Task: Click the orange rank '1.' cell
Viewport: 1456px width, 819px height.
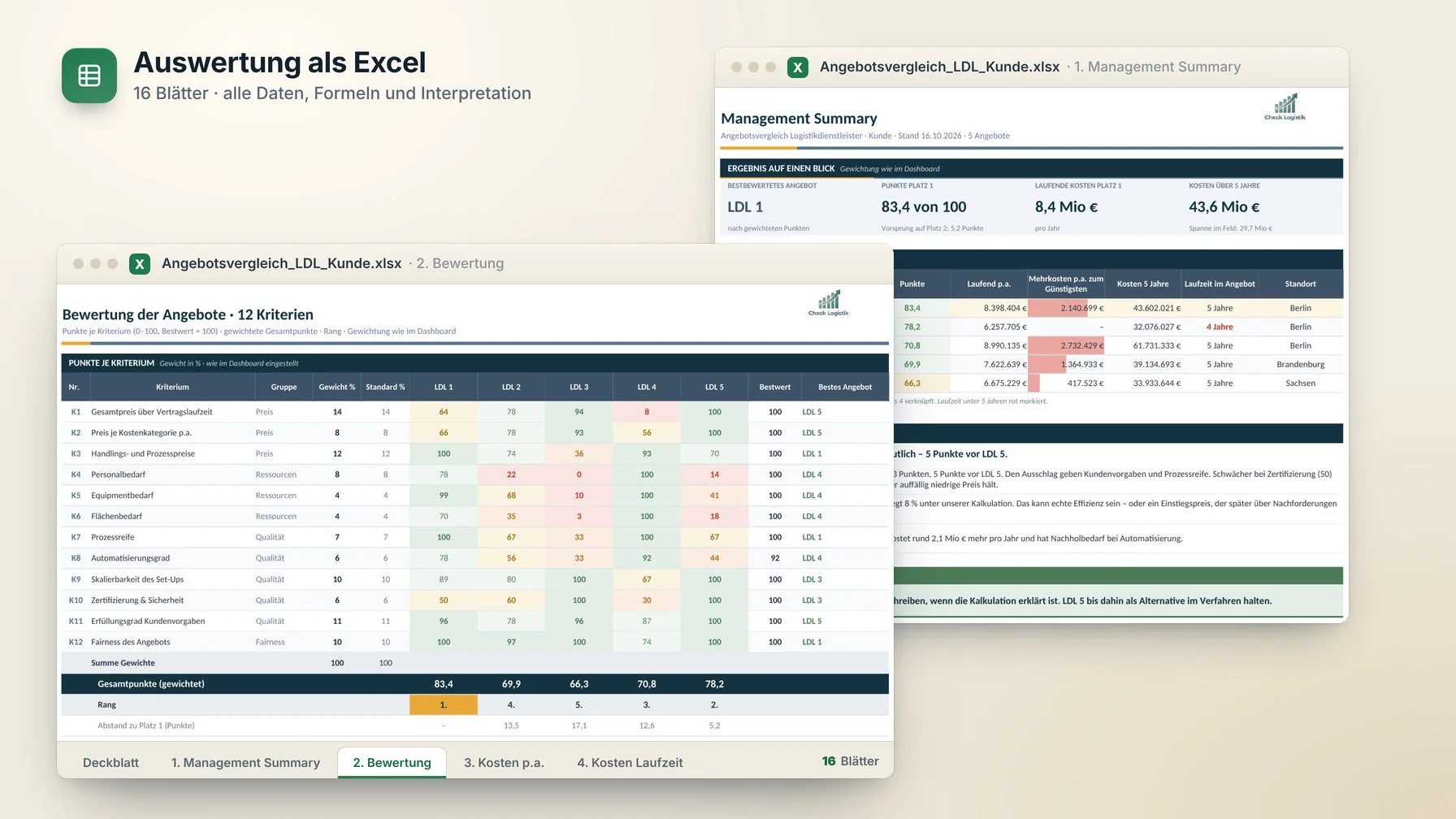Action: pyautogui.click(x=444, y=704)
